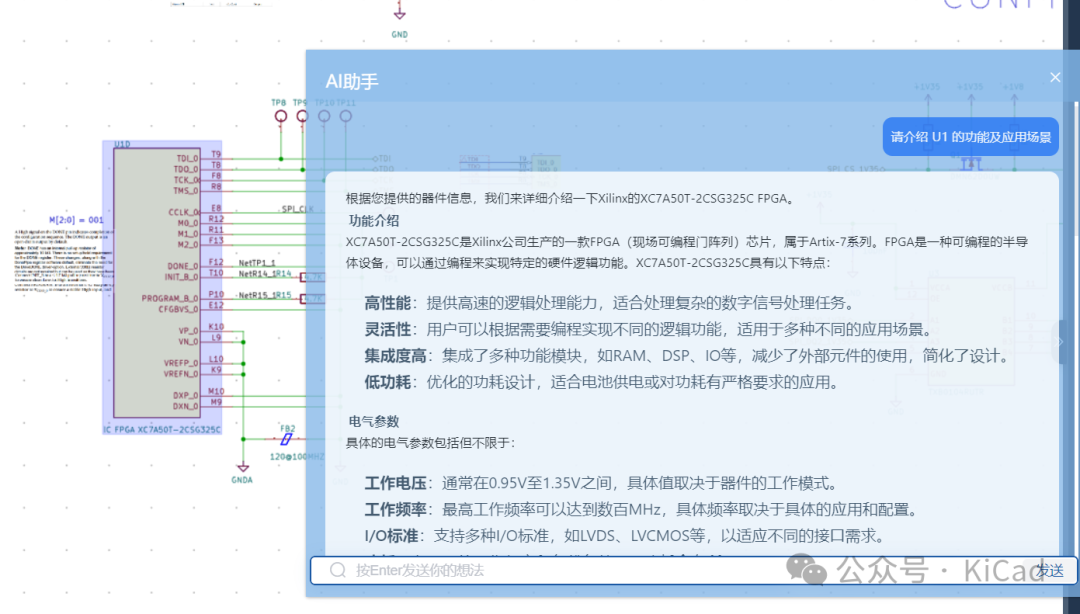Click the bold 工作电压 term
1080x614 pixels.
click(x=395, y=483)
